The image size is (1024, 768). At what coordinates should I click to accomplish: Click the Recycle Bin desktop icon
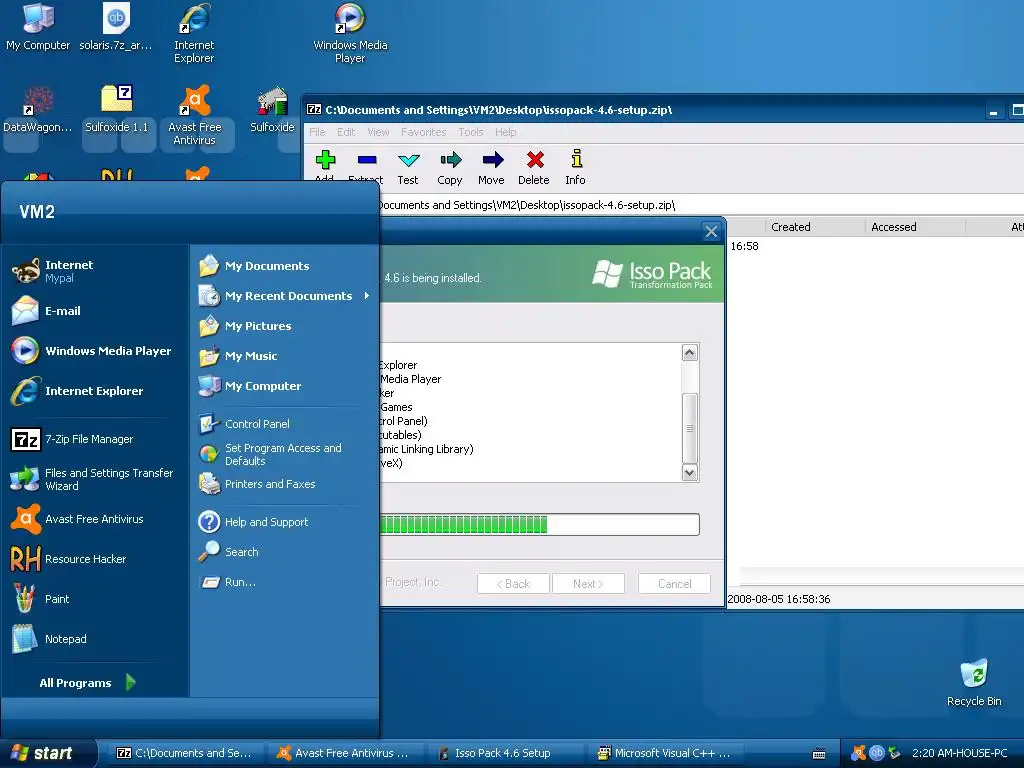(x=974, y=682)
